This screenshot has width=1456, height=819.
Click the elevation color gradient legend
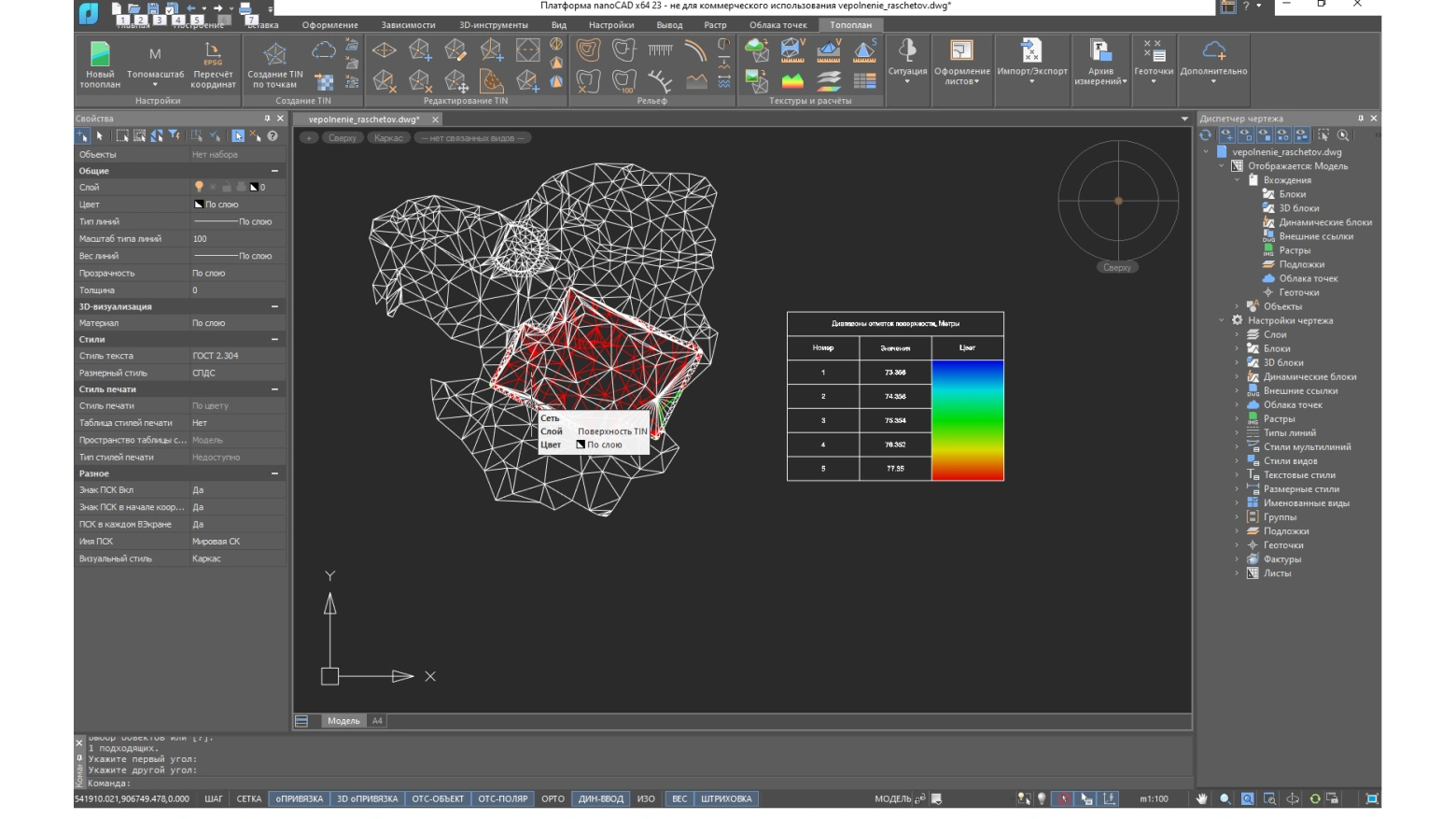pos(967,420)
